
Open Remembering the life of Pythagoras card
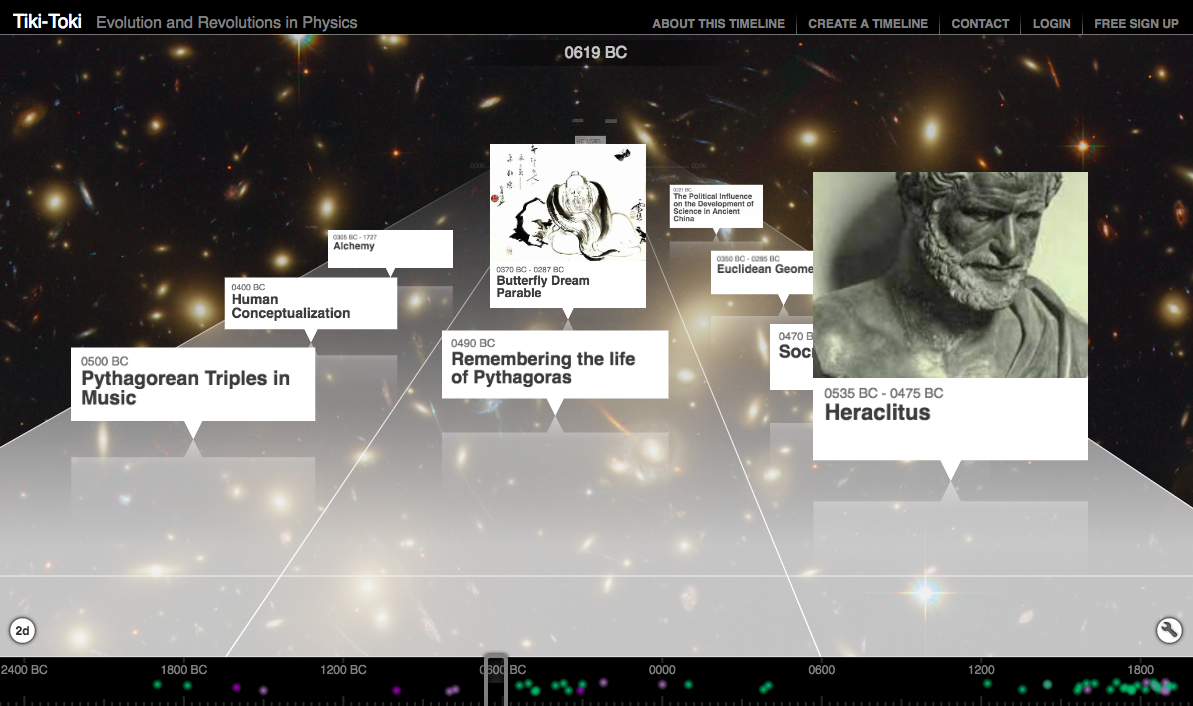tap(554, 365)
